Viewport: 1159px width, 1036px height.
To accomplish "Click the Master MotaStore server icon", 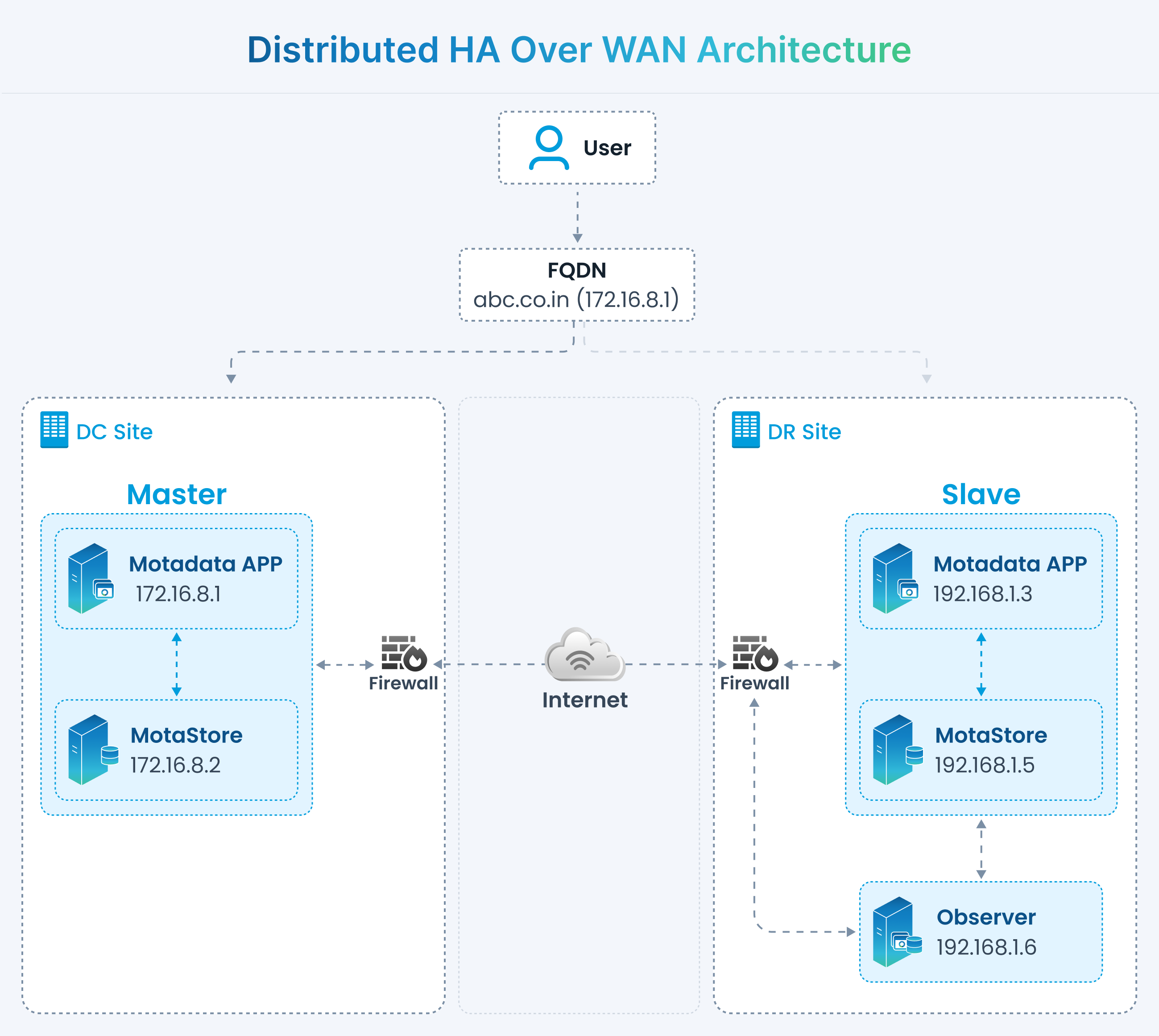I will click(x=92, y=750).
